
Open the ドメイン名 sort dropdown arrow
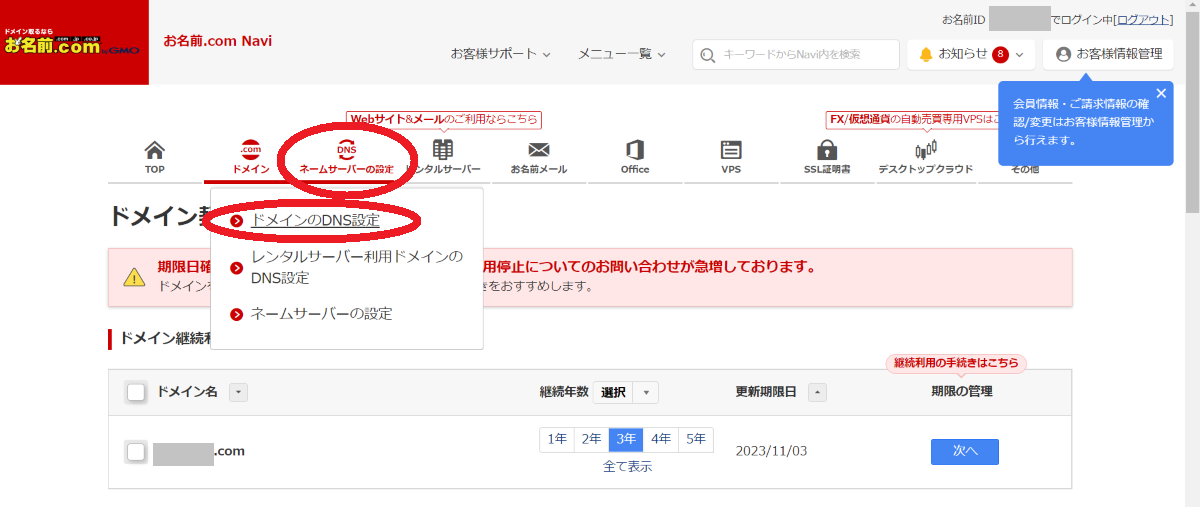pos(238,392)
